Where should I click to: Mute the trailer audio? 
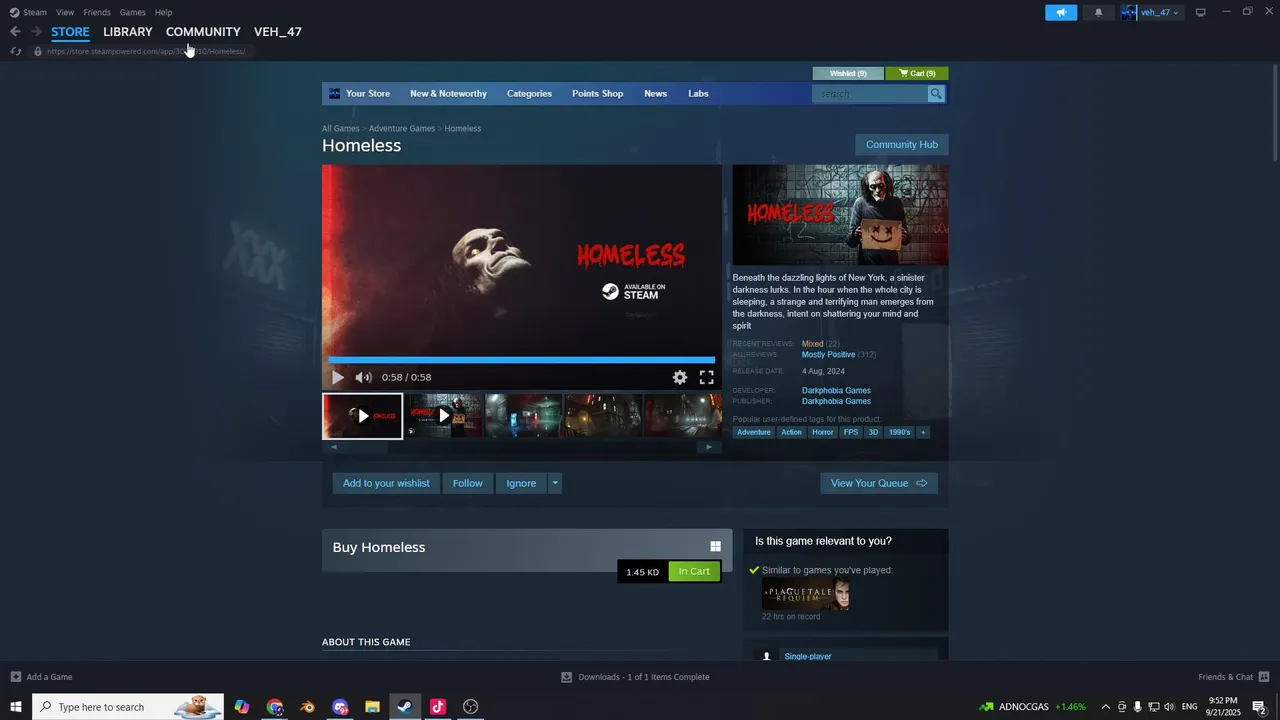(363, 377)
